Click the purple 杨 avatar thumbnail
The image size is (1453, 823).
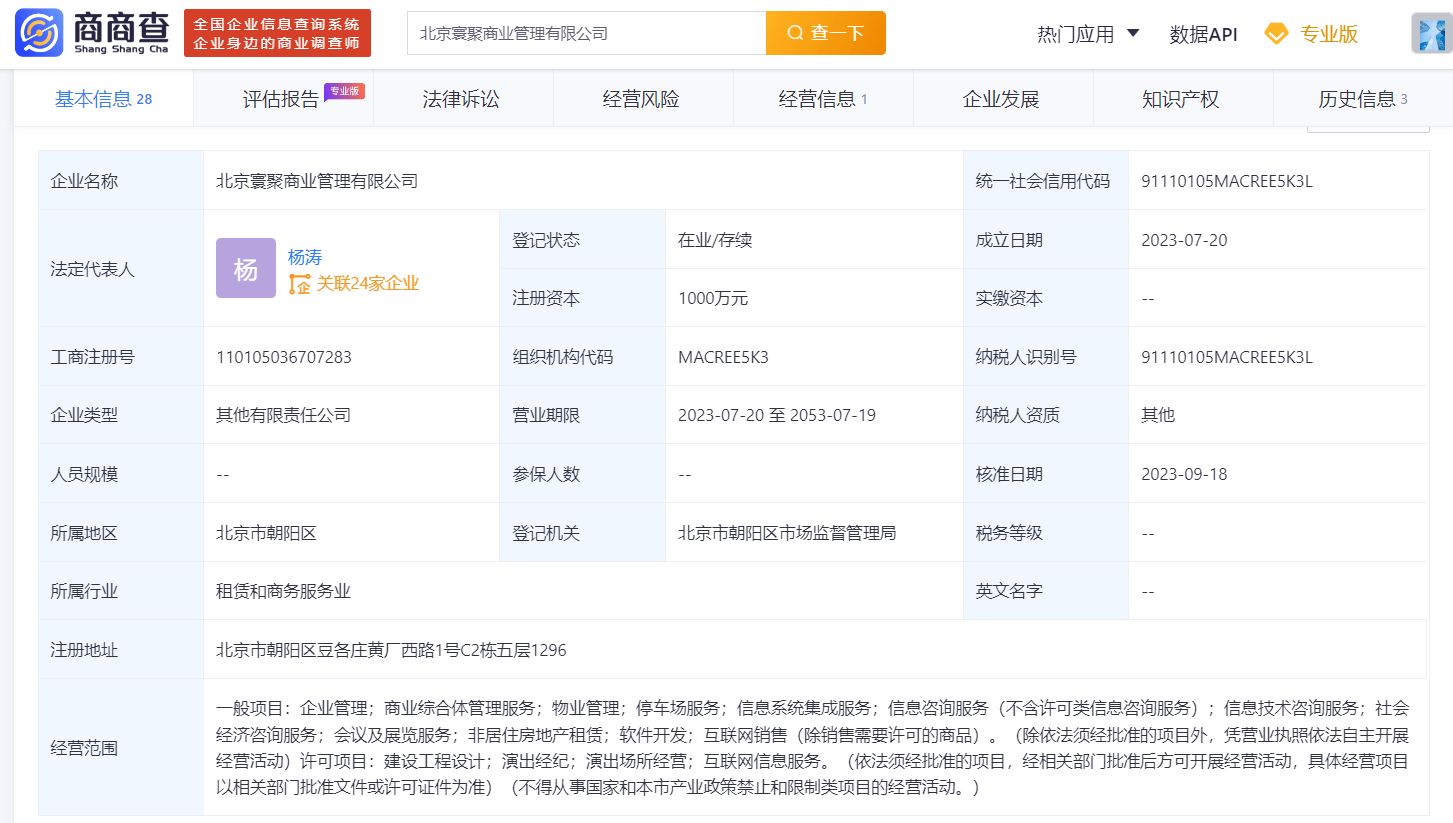tap(246, 268)
